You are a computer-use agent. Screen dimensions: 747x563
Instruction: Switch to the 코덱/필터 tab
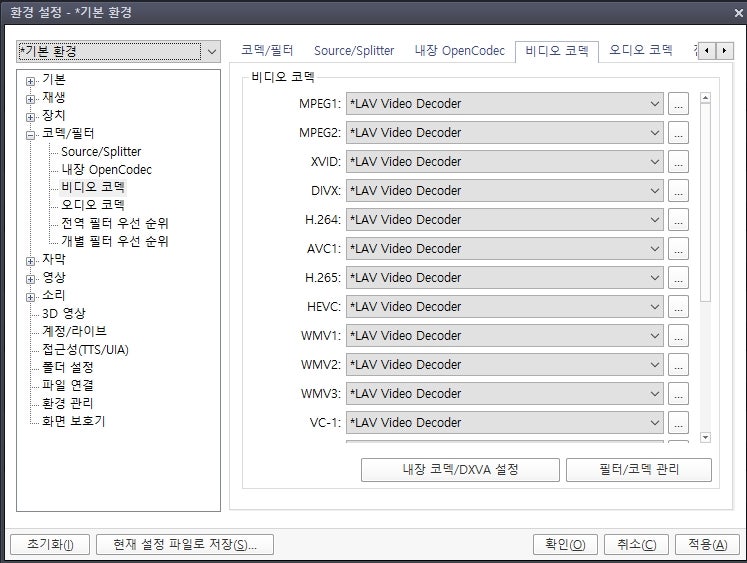267,50
